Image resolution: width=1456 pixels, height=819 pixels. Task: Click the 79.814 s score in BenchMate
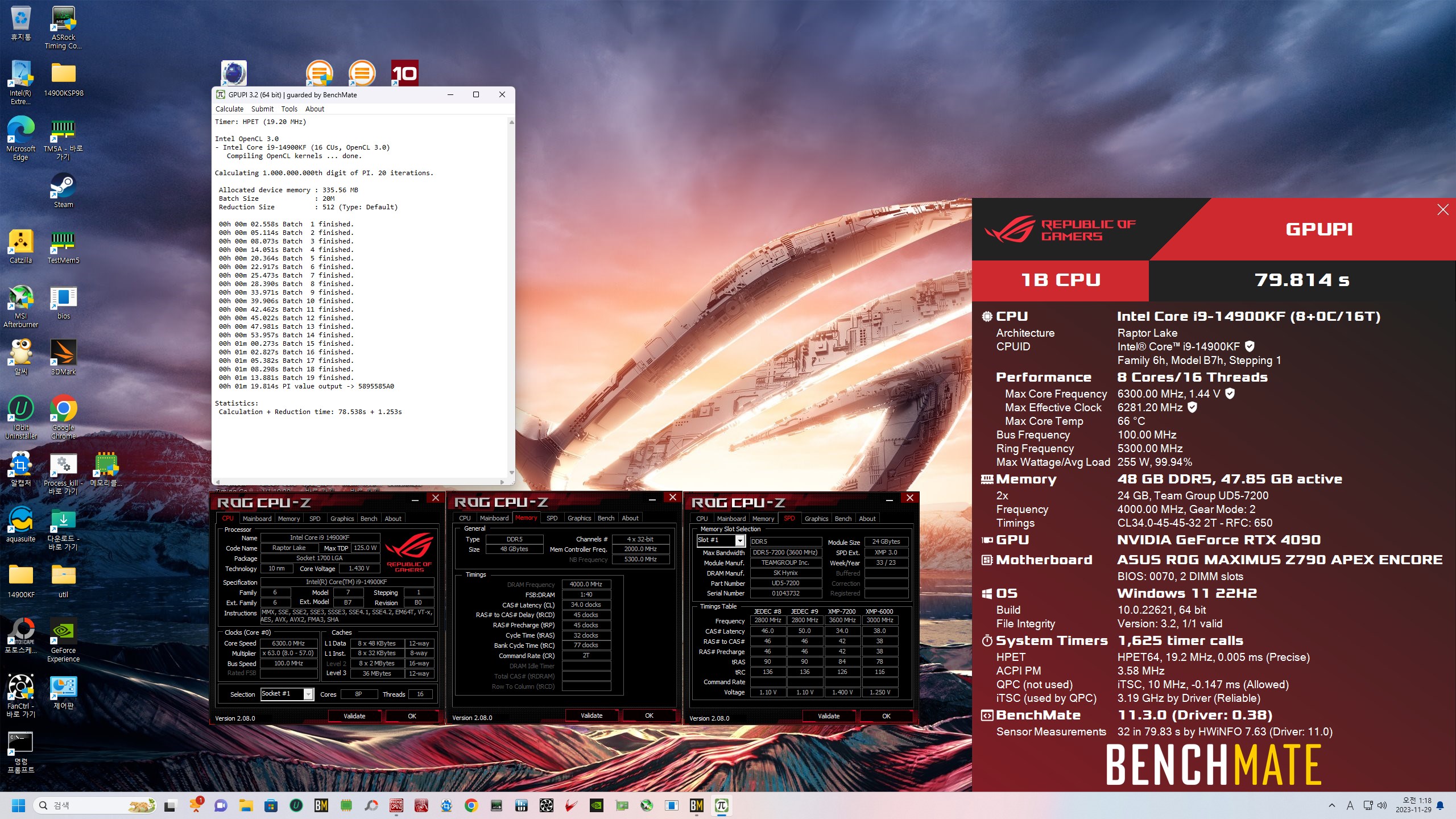tap(1302, 280)
